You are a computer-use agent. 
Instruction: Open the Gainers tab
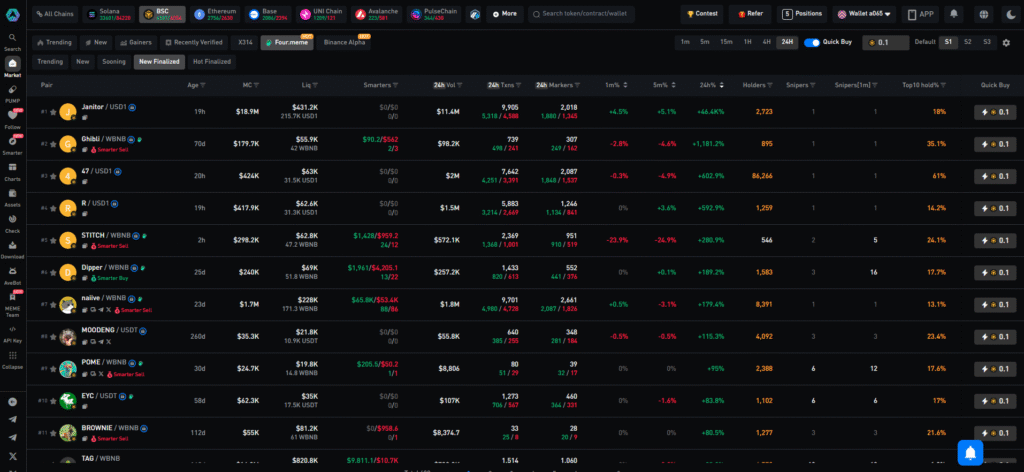click(x=136, y=42)
